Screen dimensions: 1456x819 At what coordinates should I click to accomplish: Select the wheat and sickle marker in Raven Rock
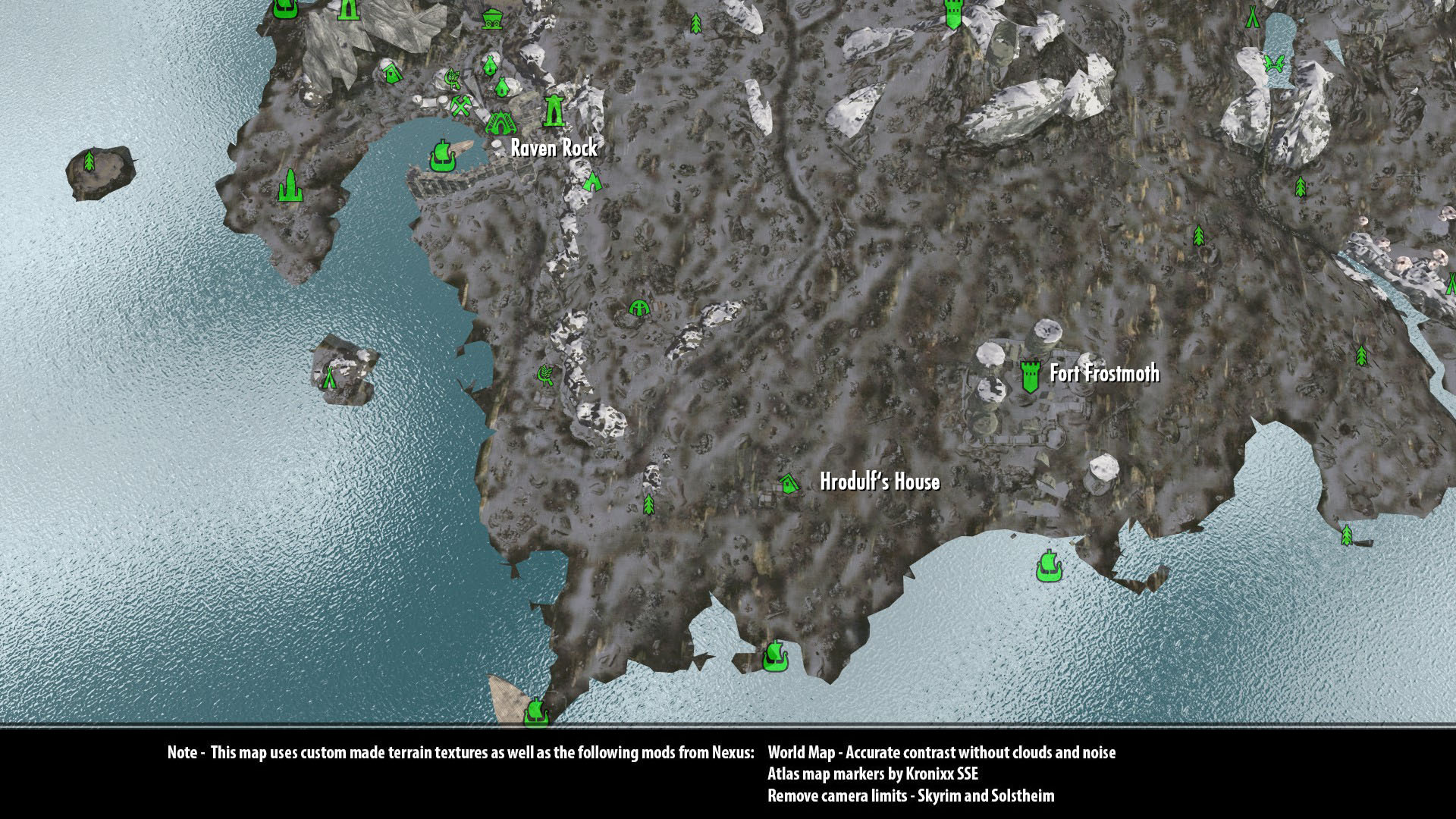(453, 77)
